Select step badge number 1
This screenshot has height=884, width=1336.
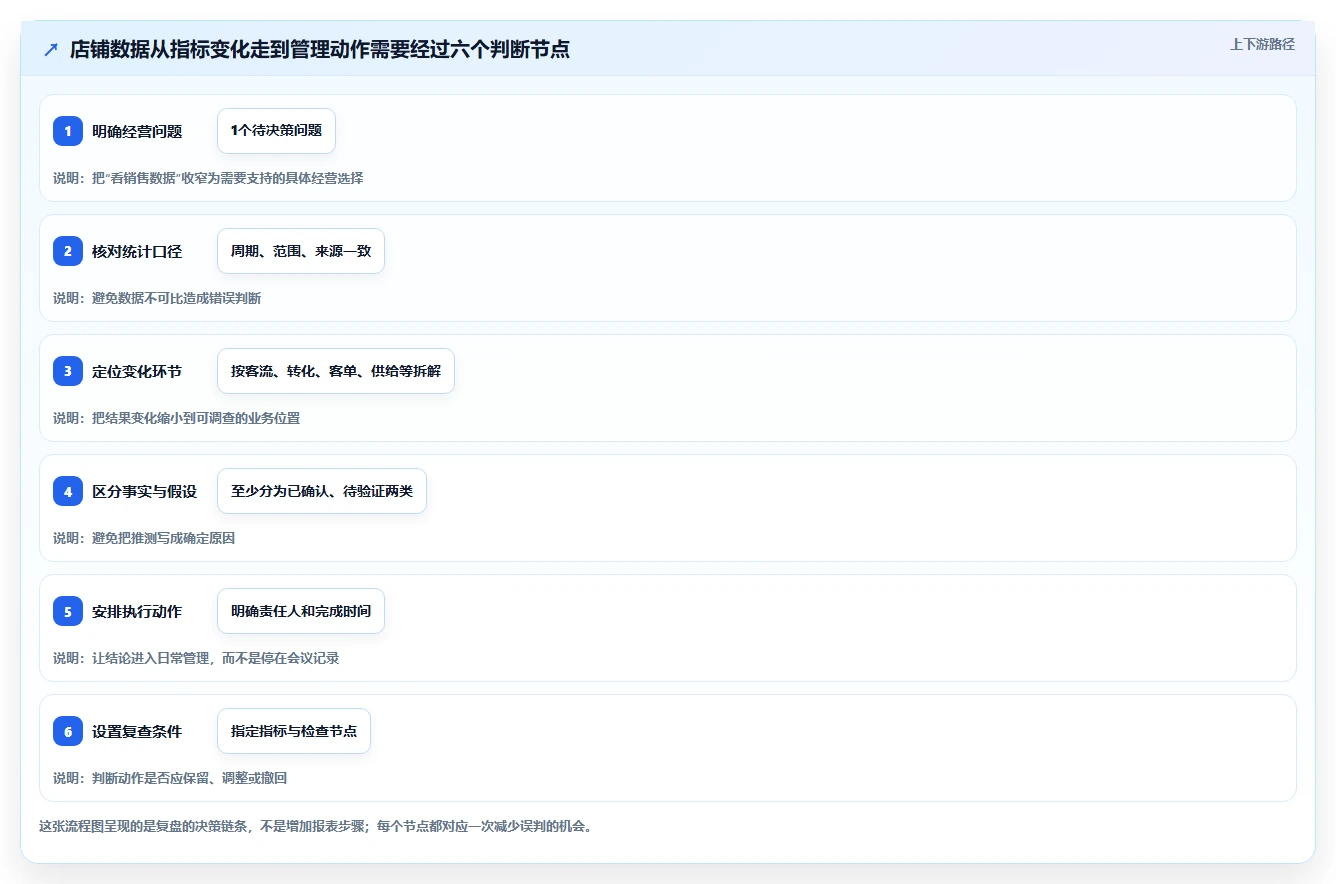click(68, 131)
